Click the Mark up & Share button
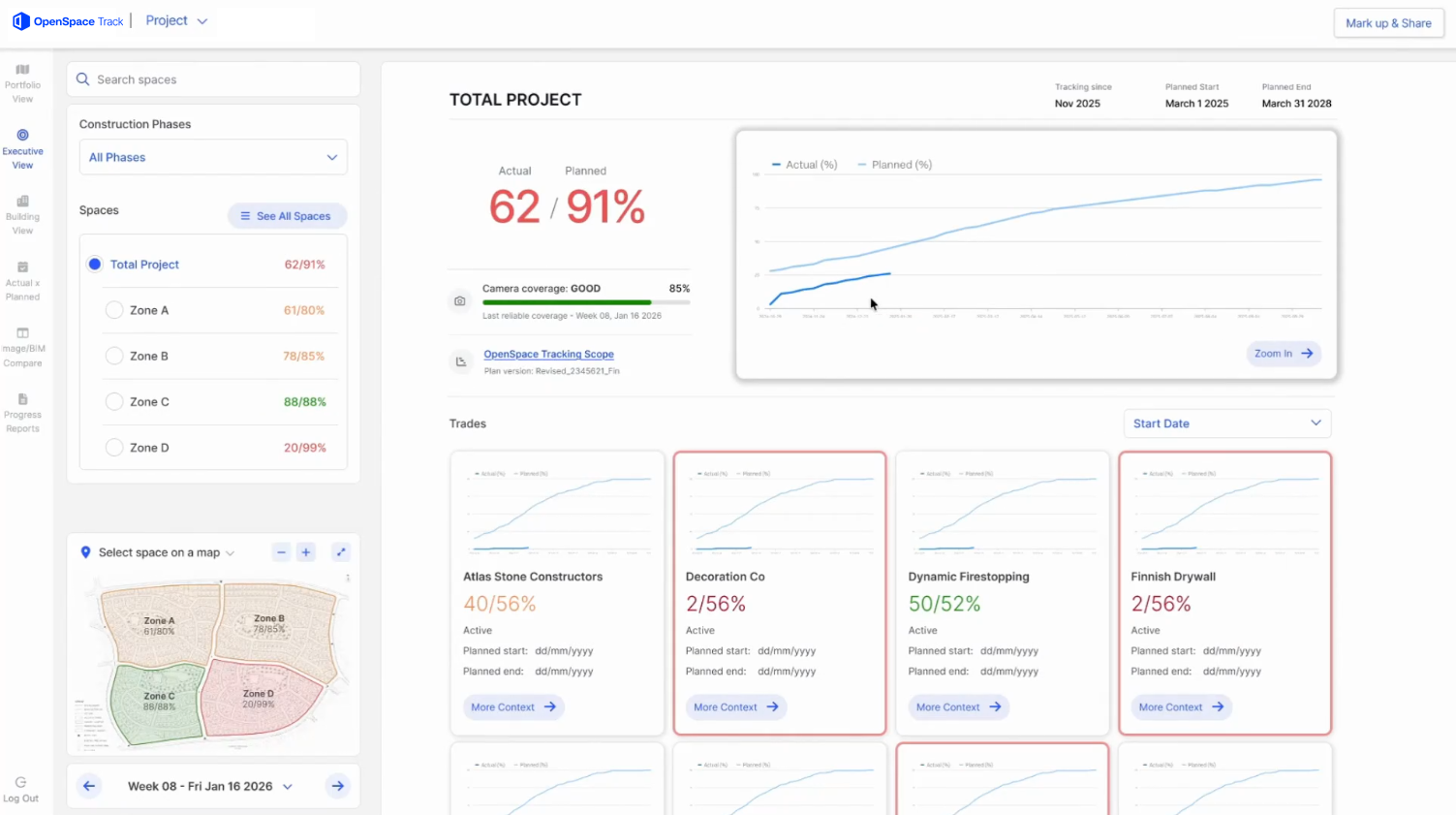Viewport: 1456px width, 815px height. (1388, 23)
